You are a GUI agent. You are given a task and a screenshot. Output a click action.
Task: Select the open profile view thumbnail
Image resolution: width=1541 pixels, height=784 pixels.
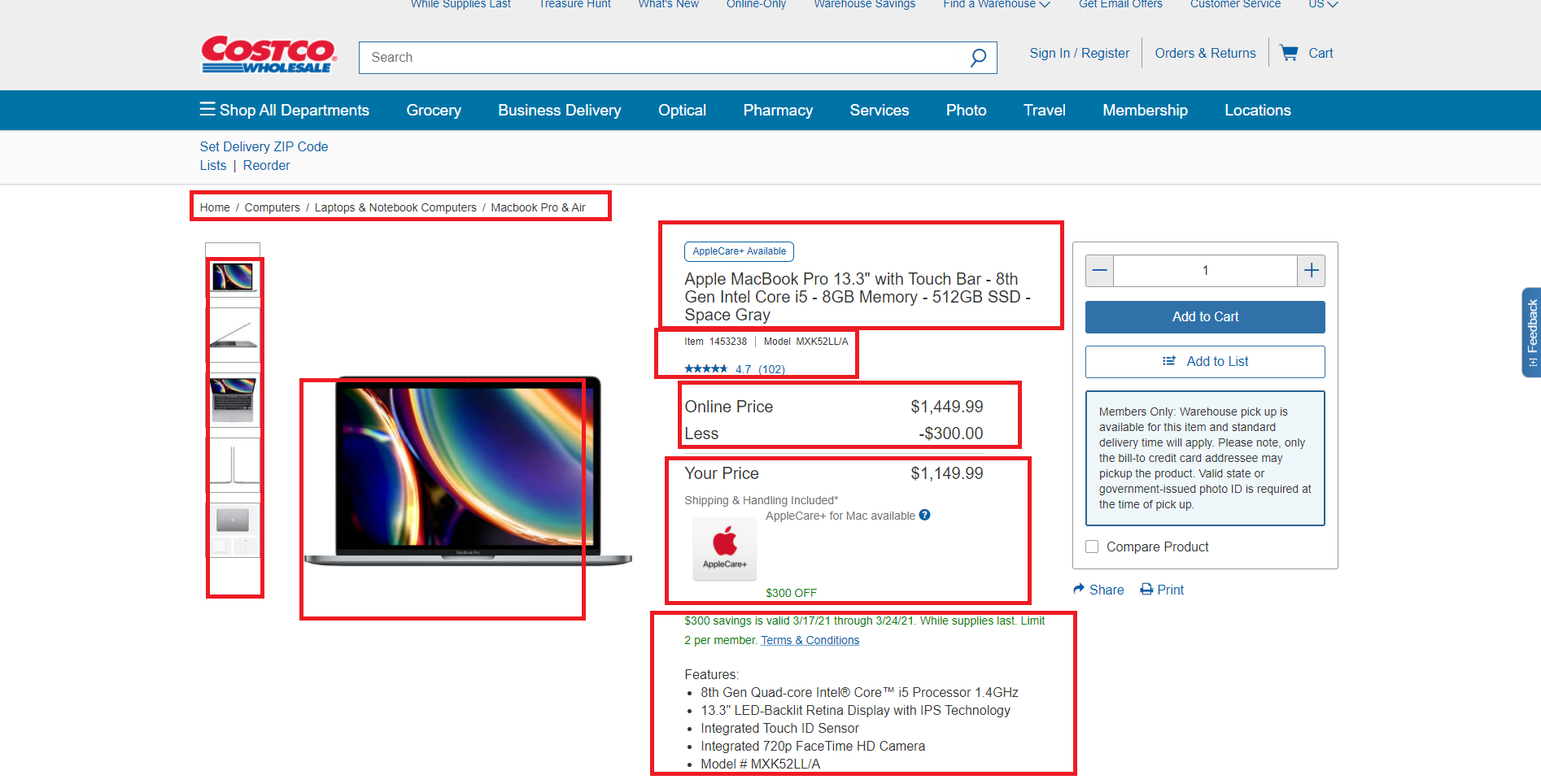[233, 464]
